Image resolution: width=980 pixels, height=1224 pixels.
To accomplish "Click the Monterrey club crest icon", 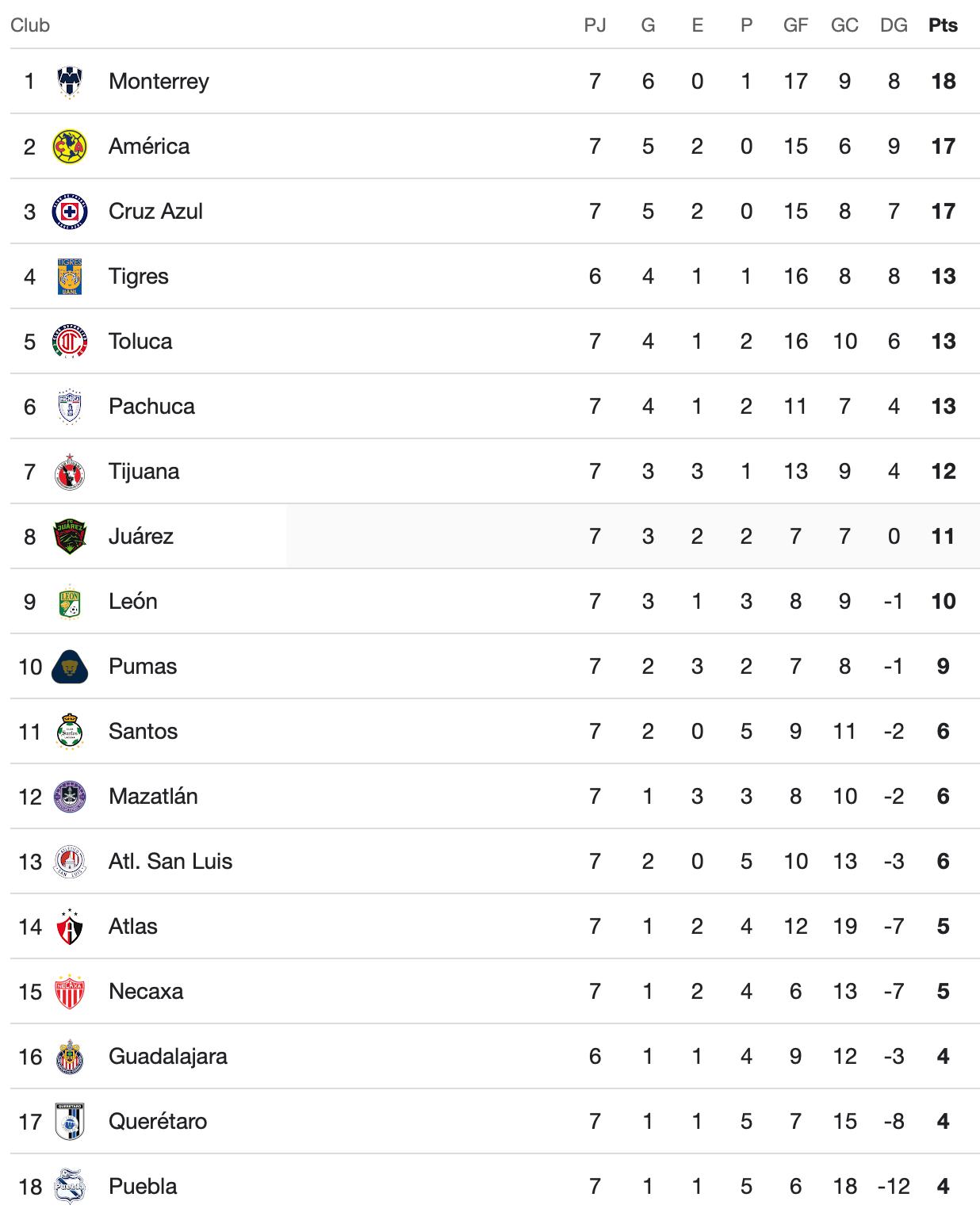I will 69,82.
